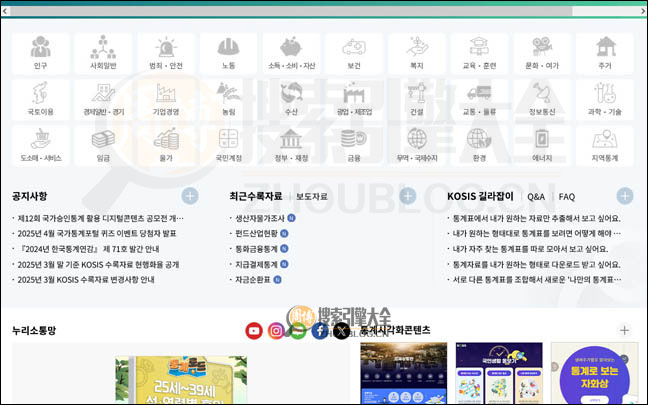Switch to the 보도자료 tab
This screenshot has width=648, height=405.
pyautogui.click(x=312, y=197)
